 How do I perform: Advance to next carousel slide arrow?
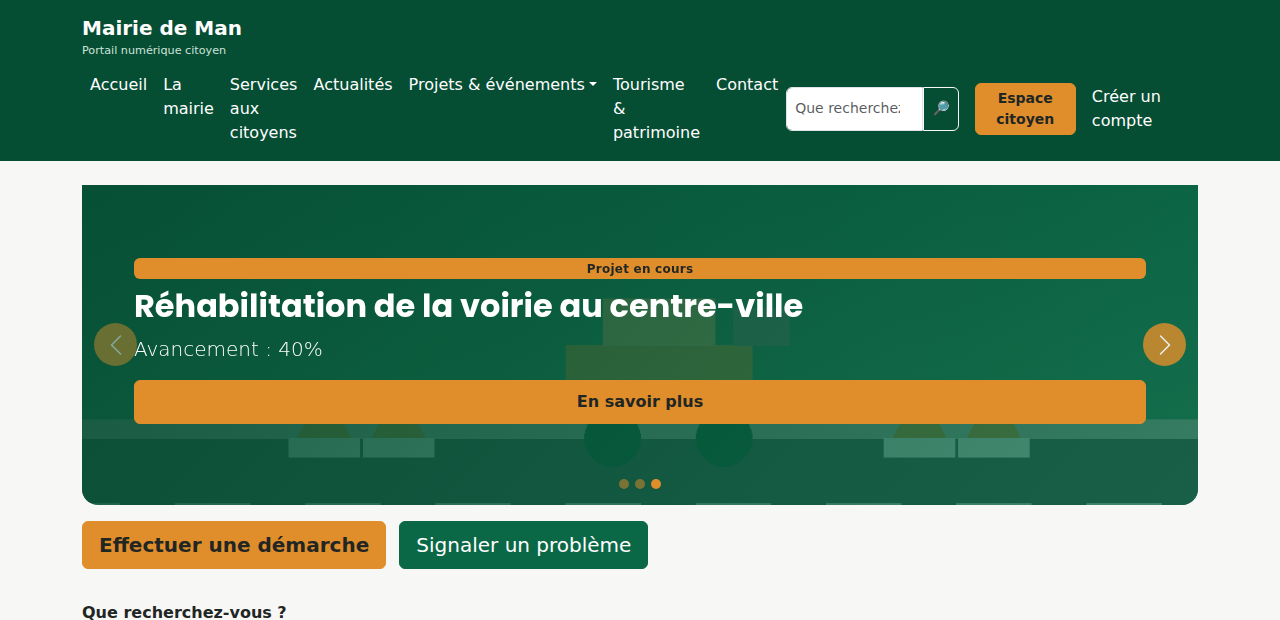[1164, 345]
